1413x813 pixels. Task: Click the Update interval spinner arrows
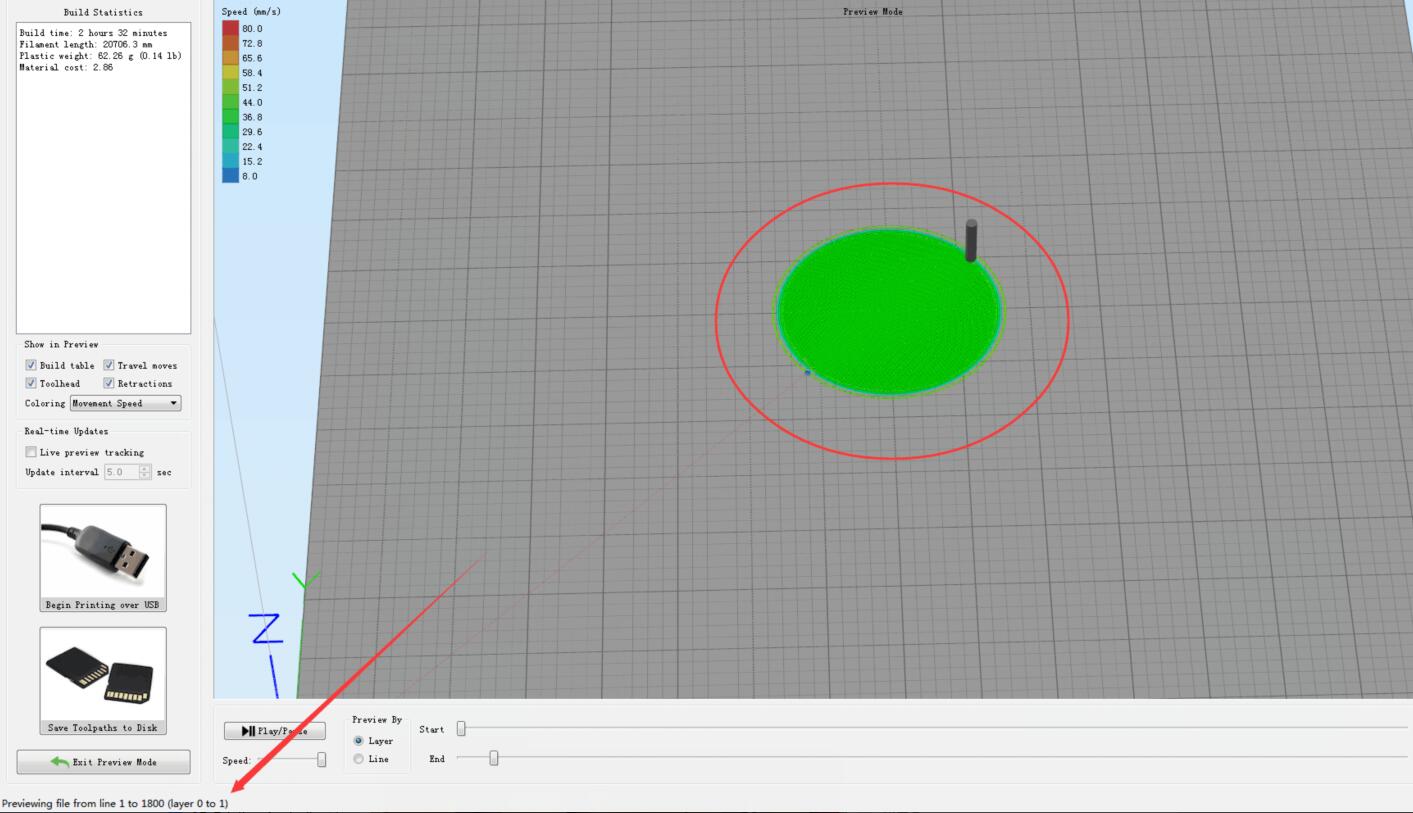pyautogui.click(x=145, y=472)
